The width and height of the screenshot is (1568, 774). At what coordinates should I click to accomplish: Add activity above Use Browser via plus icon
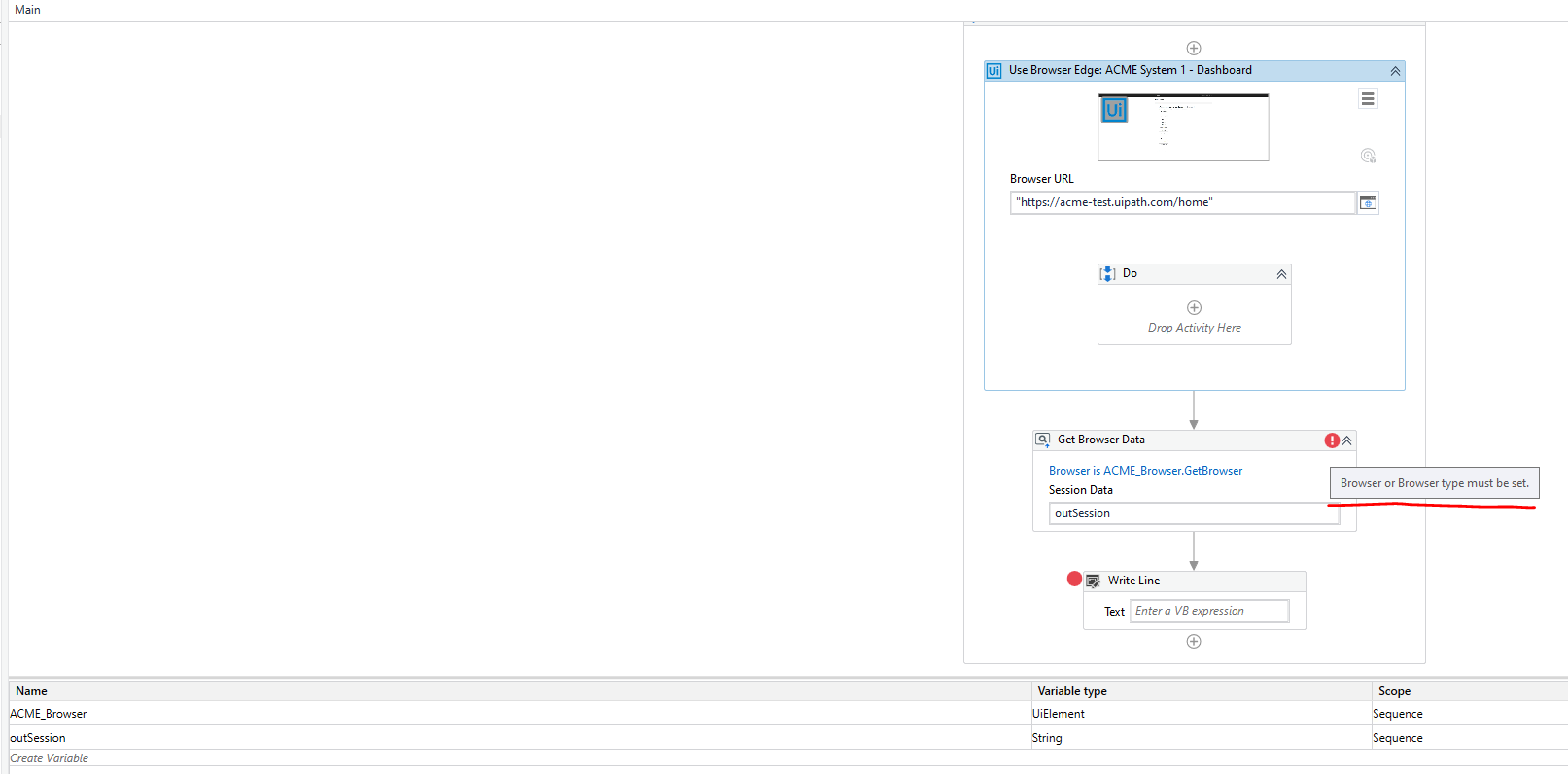(x=1194, y=48)
